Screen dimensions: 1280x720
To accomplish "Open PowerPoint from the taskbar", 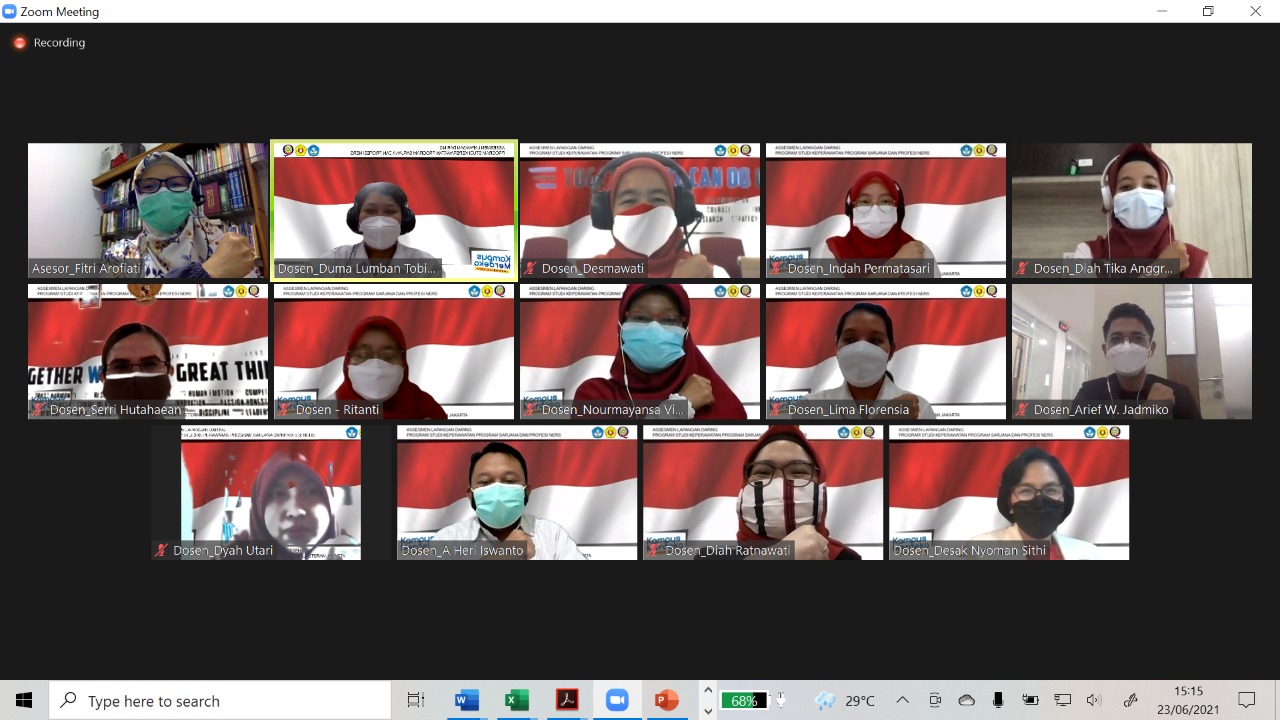I will [667, 700].
